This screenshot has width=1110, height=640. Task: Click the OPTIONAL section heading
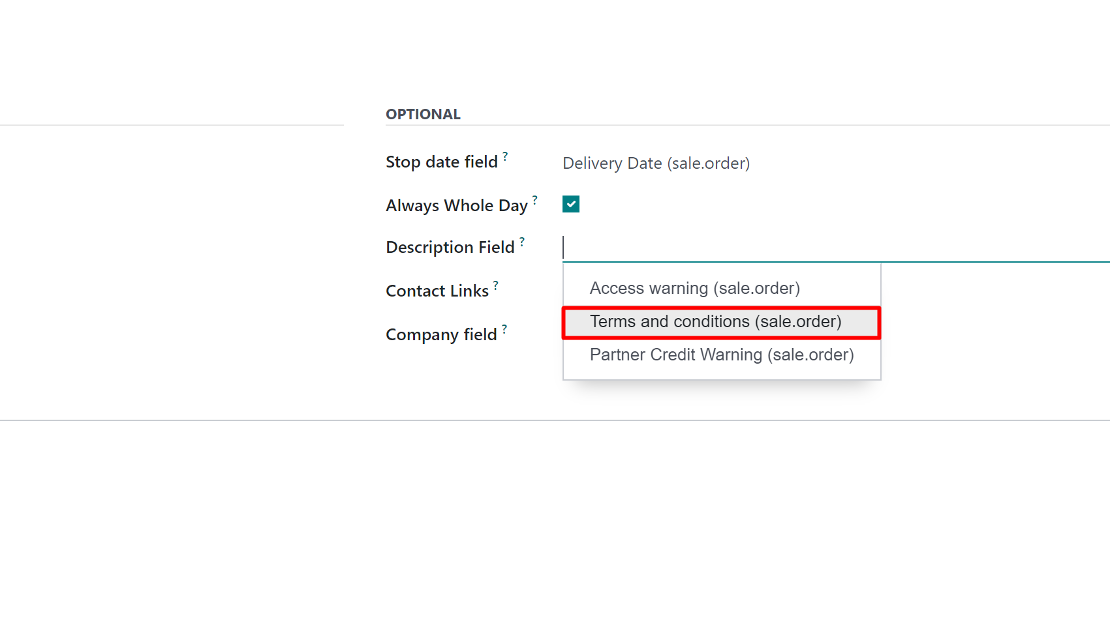423,114
